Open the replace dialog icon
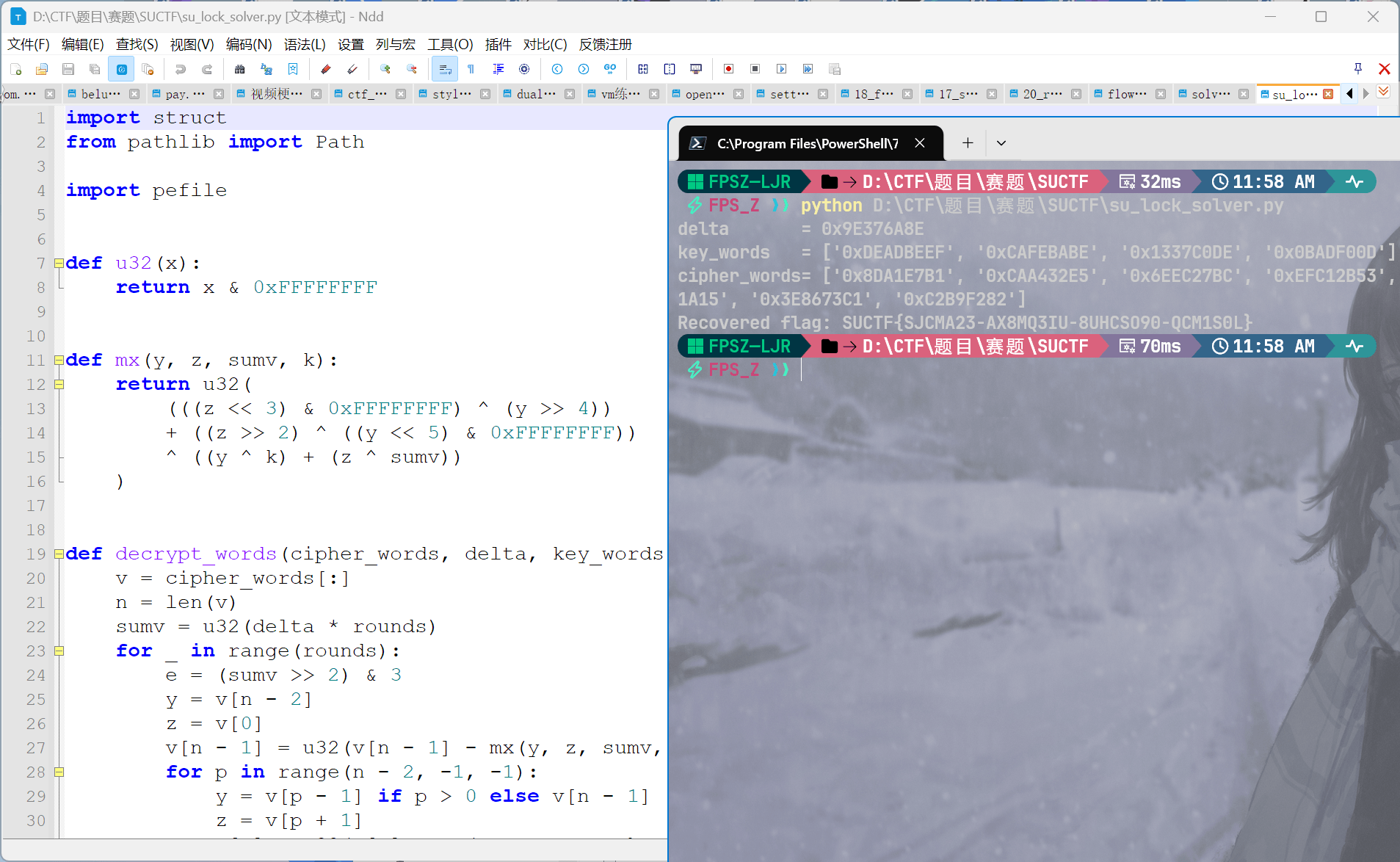The height and width of the screenshot is (862, 1400). click(x=266, y=69)
